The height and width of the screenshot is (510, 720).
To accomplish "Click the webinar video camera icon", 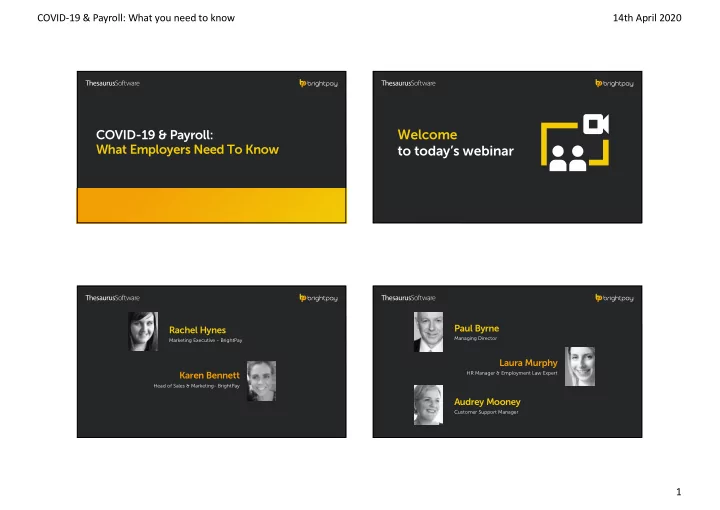I will pos(596,124).
